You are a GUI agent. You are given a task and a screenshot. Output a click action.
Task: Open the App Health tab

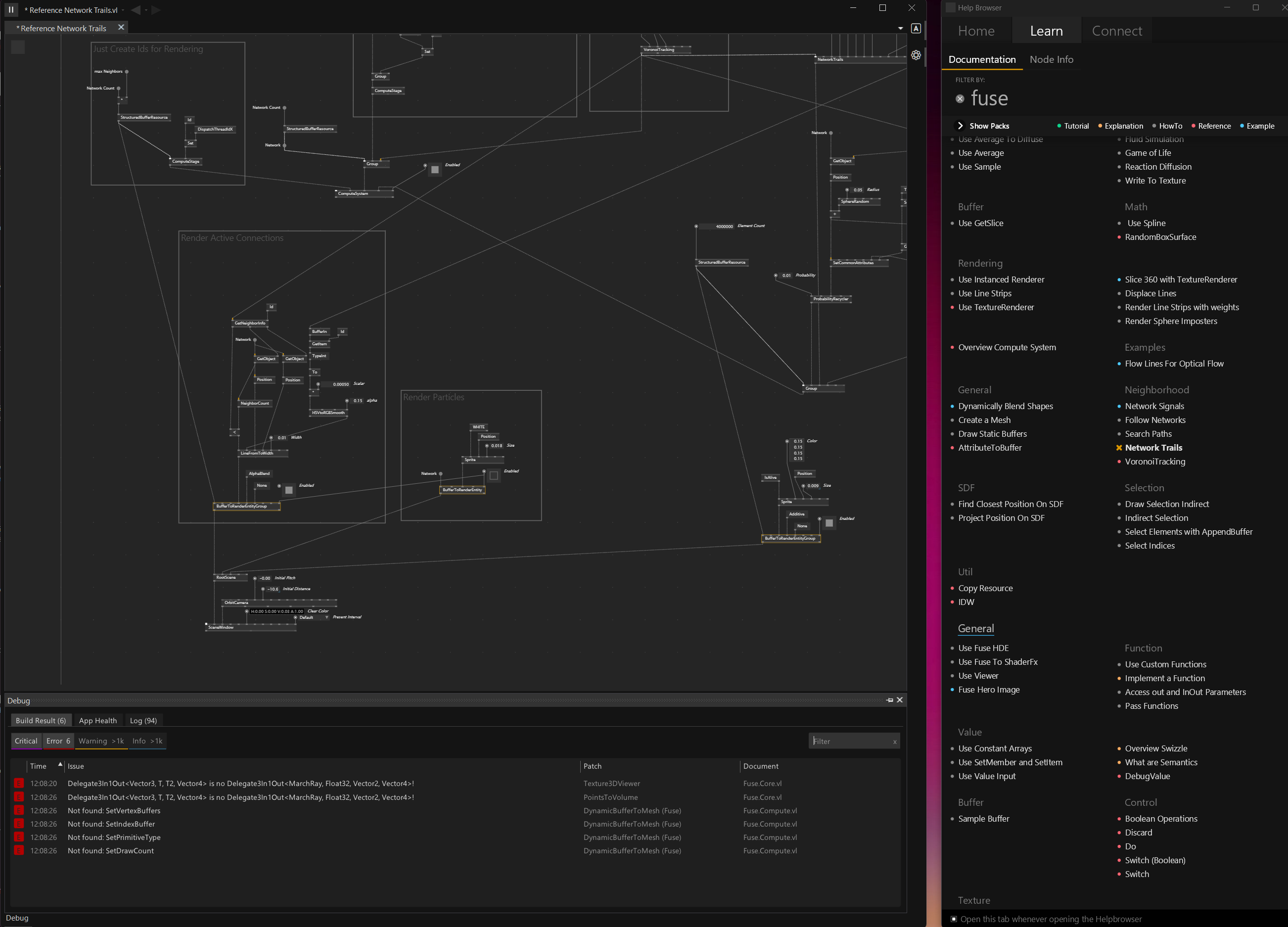click(97, 720)
